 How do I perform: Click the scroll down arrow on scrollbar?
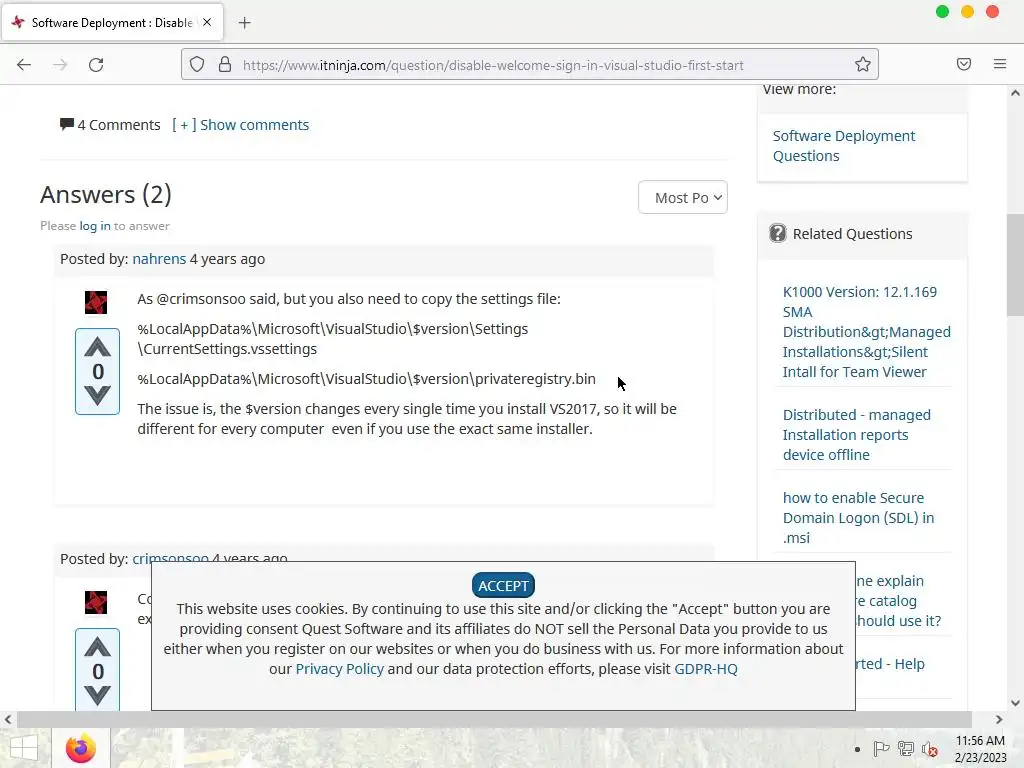pyautogui.click(x=1015, y=703)
